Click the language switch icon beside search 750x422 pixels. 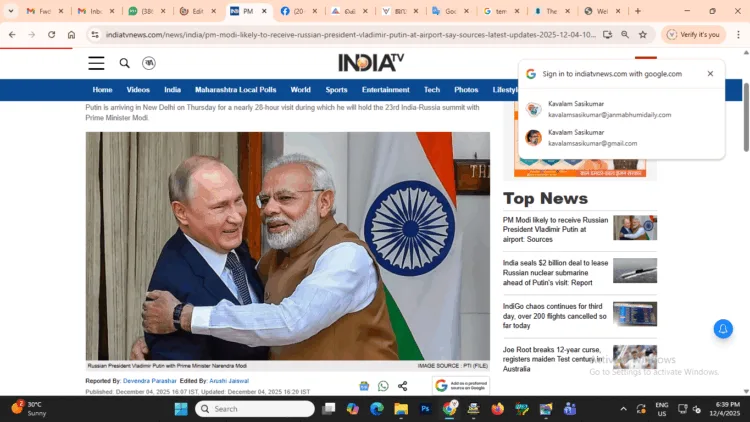(x=149, y=63)
